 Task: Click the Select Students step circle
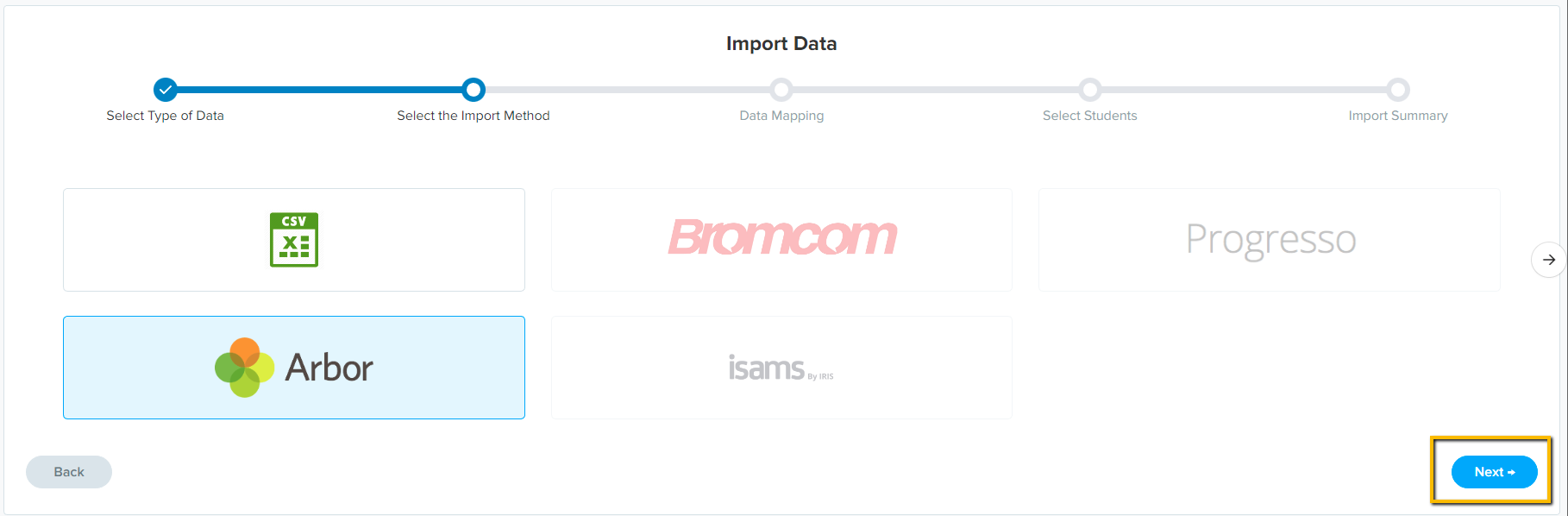[1090, 90]
